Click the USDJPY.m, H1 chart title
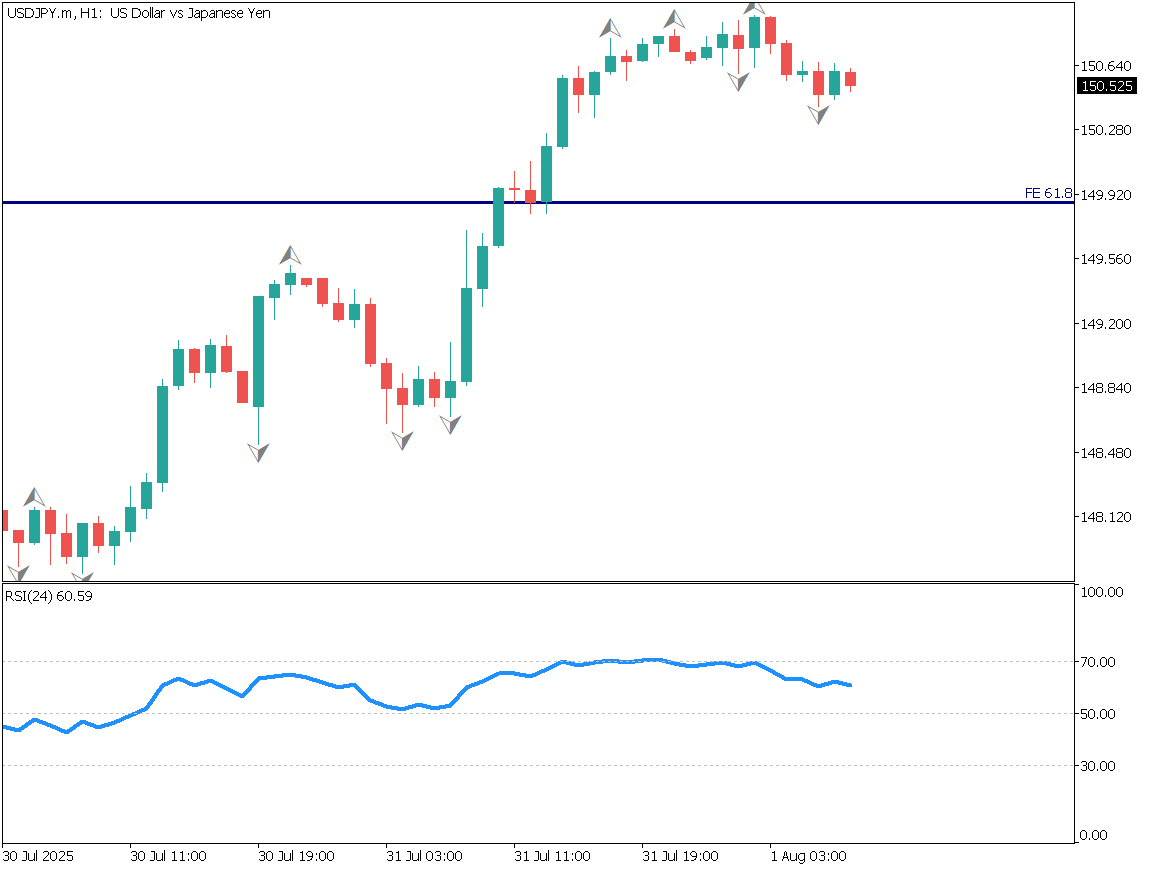Viewport: 1152px width, 870px height. click(x=138, y=13)
